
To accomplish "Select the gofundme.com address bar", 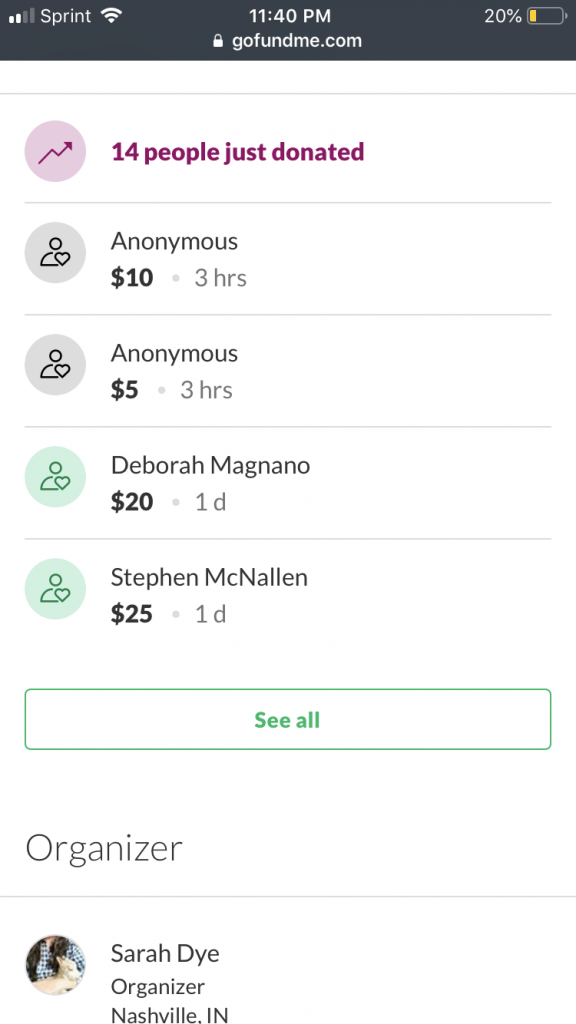I will tap(288, 40).
